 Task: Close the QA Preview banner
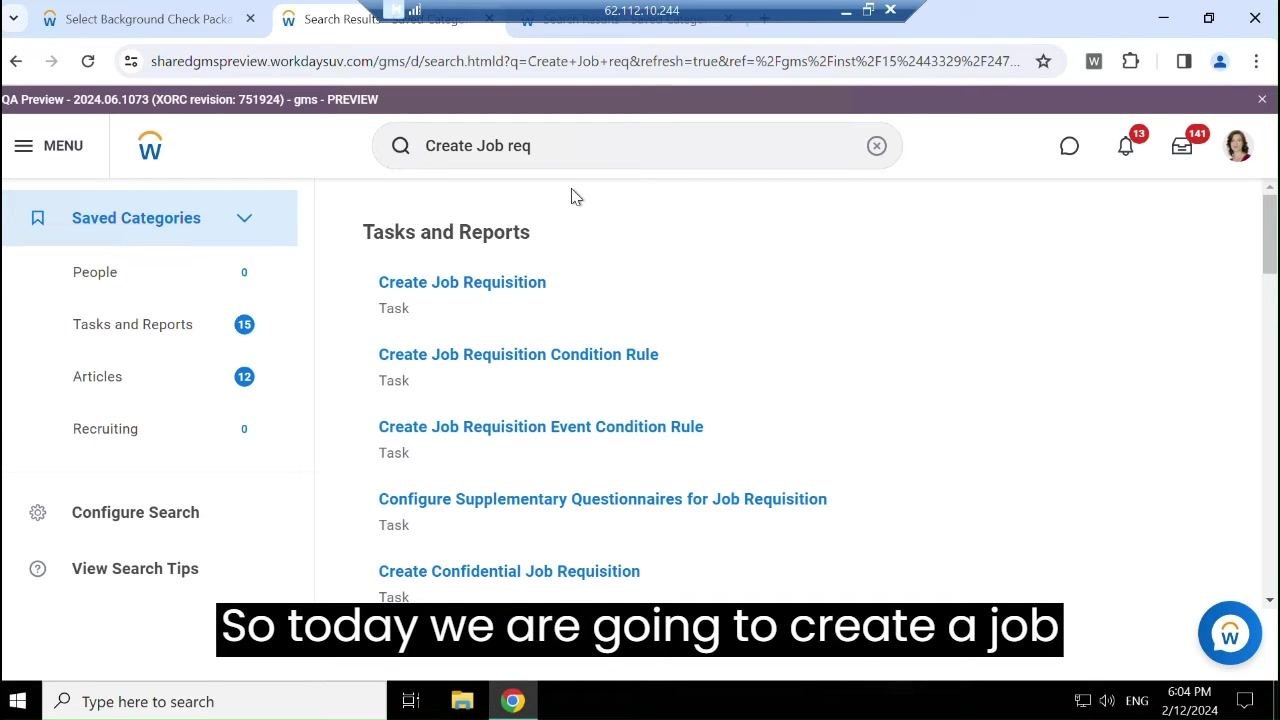tap(1262, 99)
